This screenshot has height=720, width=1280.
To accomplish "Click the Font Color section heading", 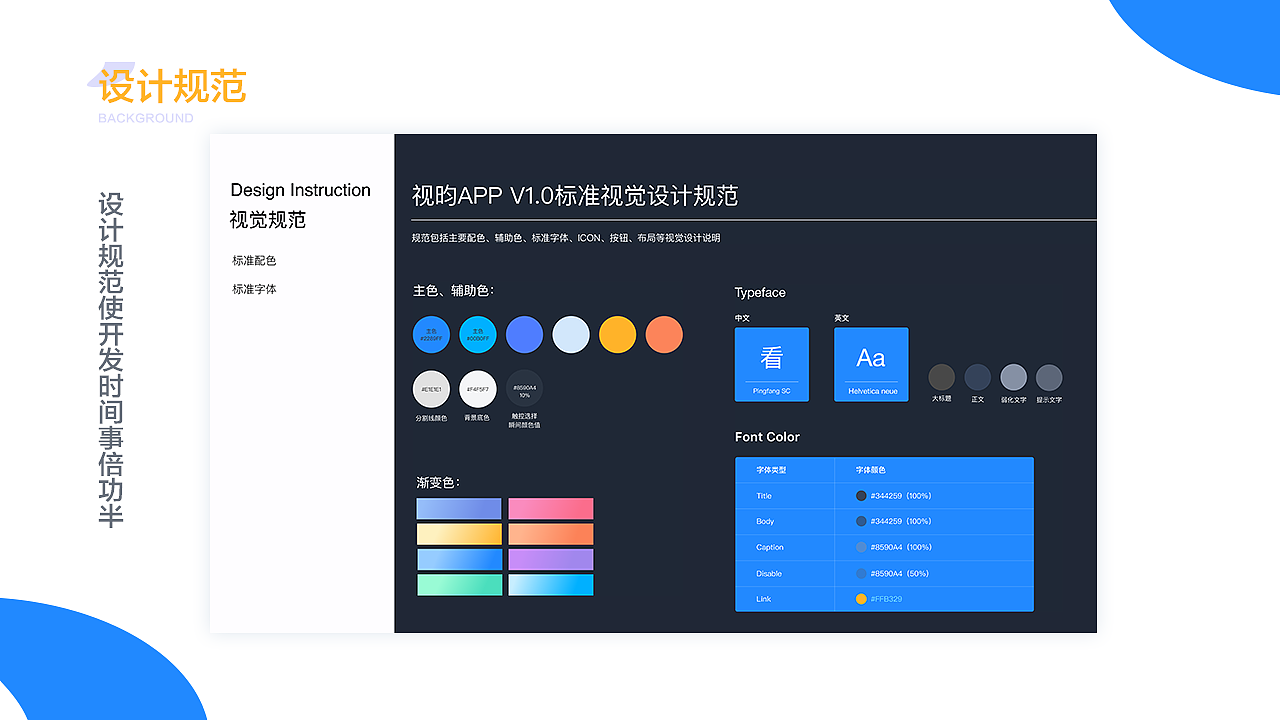I will [x=767, y=437].
